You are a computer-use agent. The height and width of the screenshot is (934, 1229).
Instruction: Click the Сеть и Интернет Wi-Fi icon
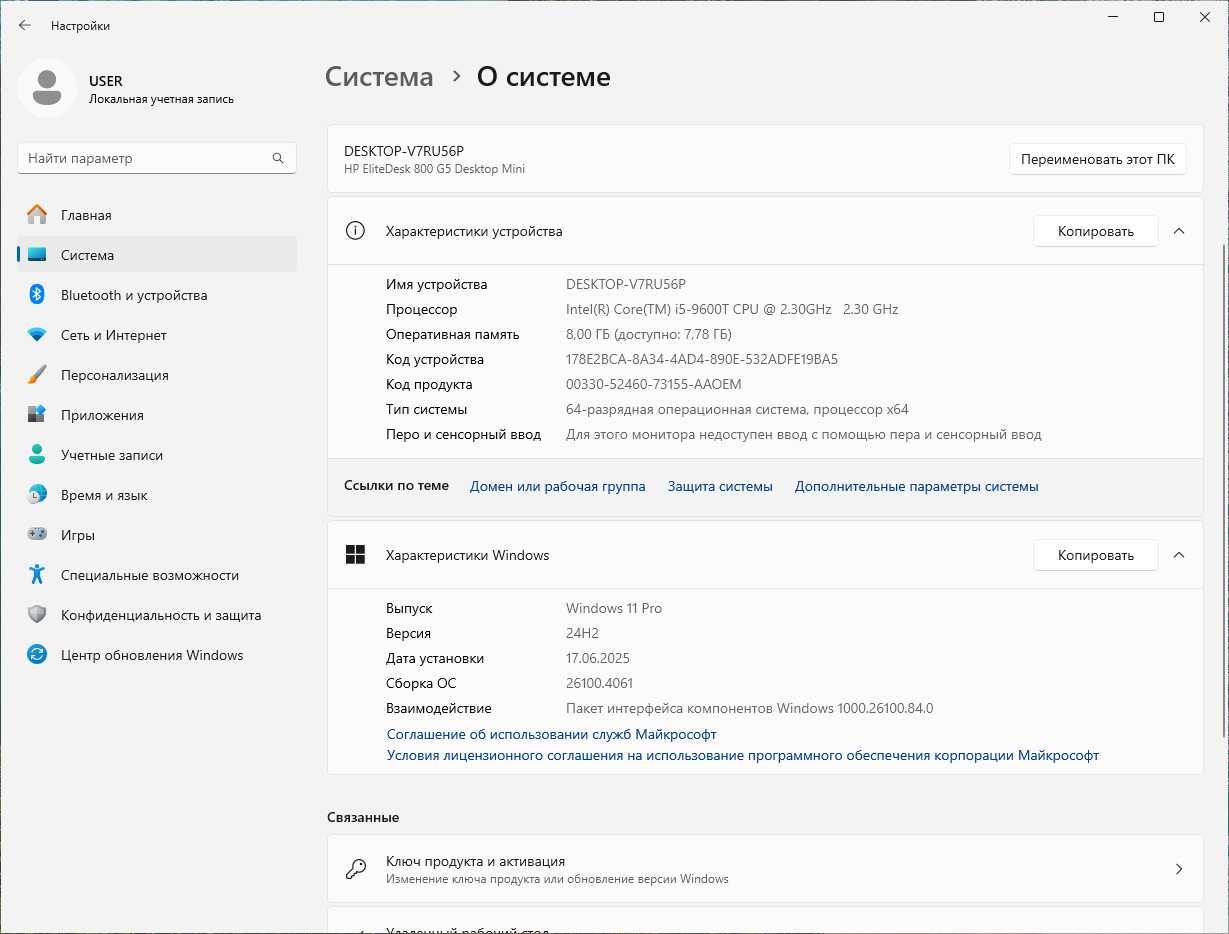pyautogui.click(x=37, y=335)
